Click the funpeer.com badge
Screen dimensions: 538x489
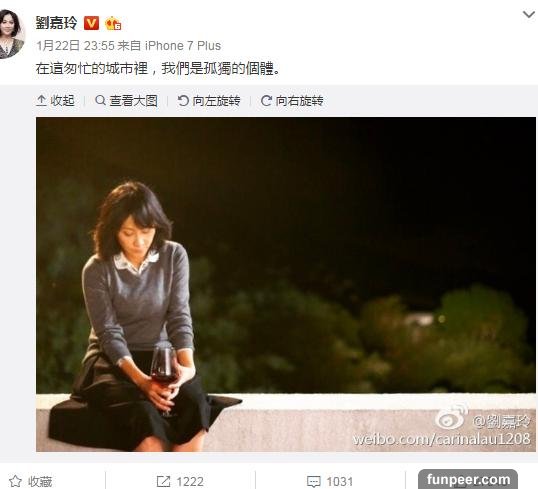click(x=468, y=479)
